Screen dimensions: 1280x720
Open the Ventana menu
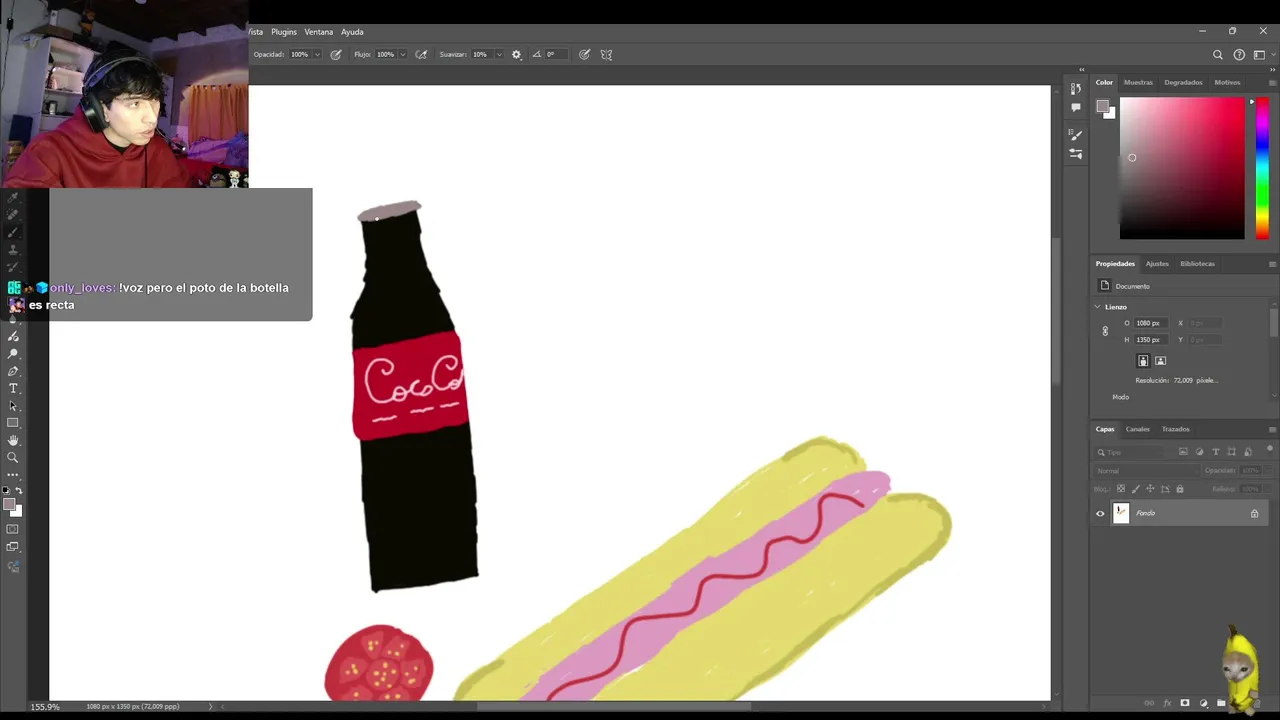(x=319, y=32)
